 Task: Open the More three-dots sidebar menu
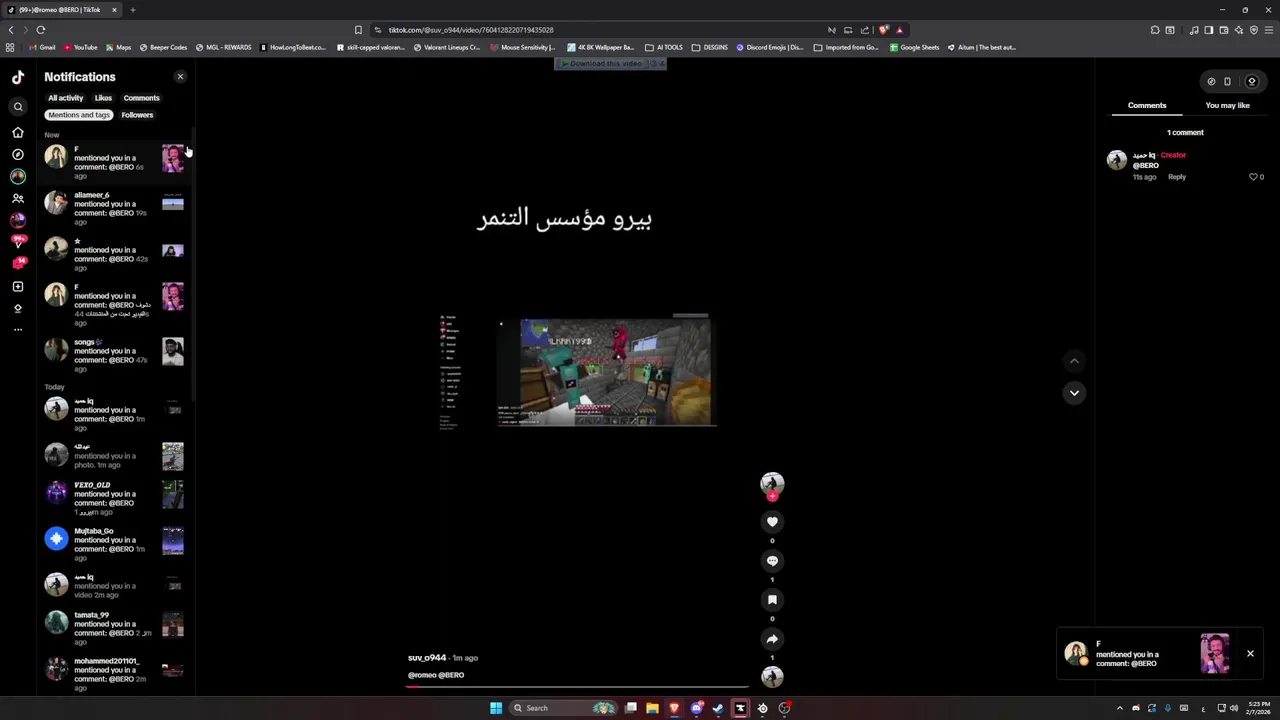[18, 329]
